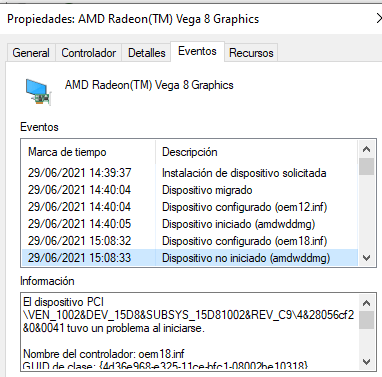
Task: Switch to the Recursos tab
Action: (251, 53)
